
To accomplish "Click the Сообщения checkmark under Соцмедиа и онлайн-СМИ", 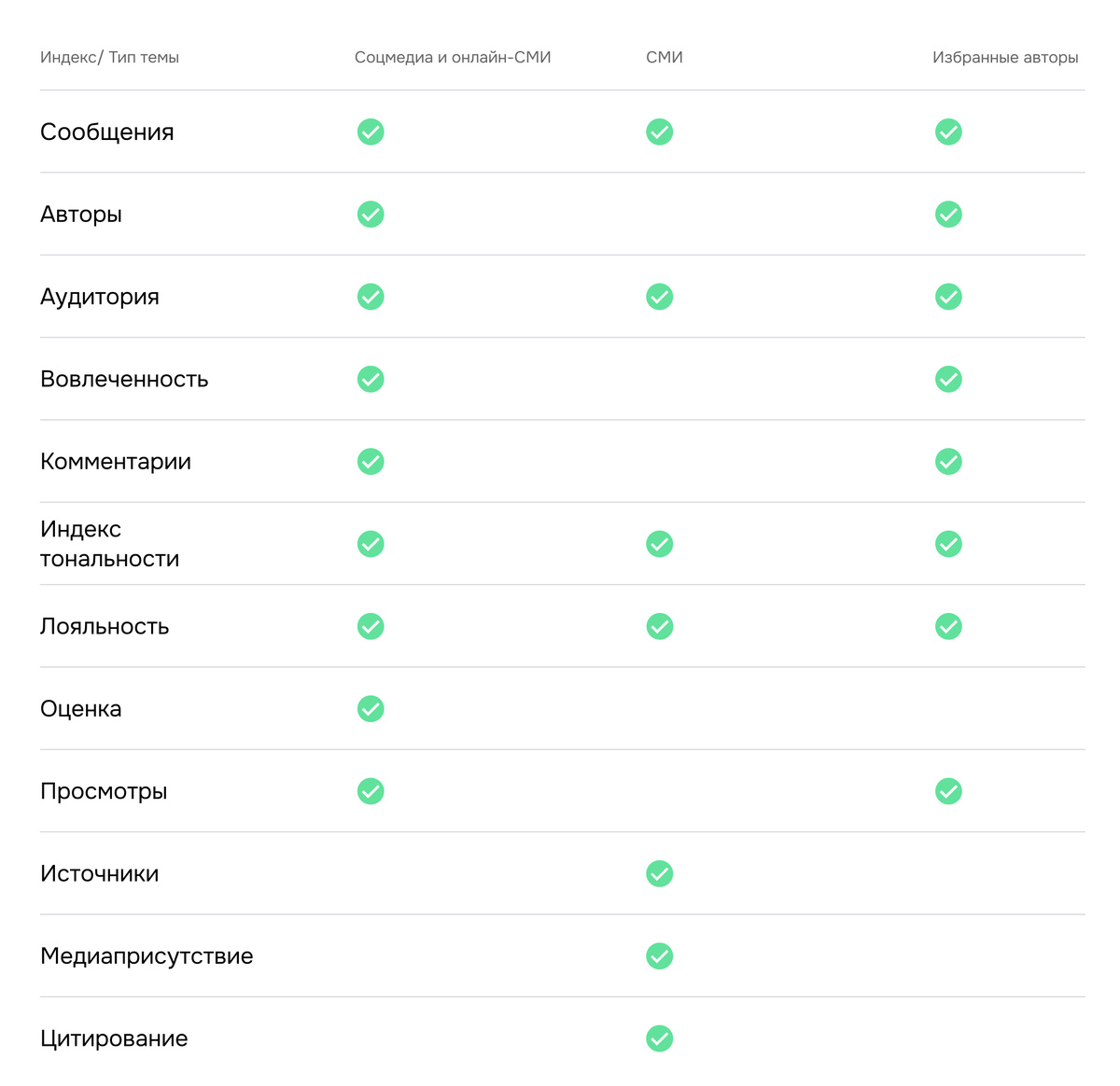I will 371,132.
